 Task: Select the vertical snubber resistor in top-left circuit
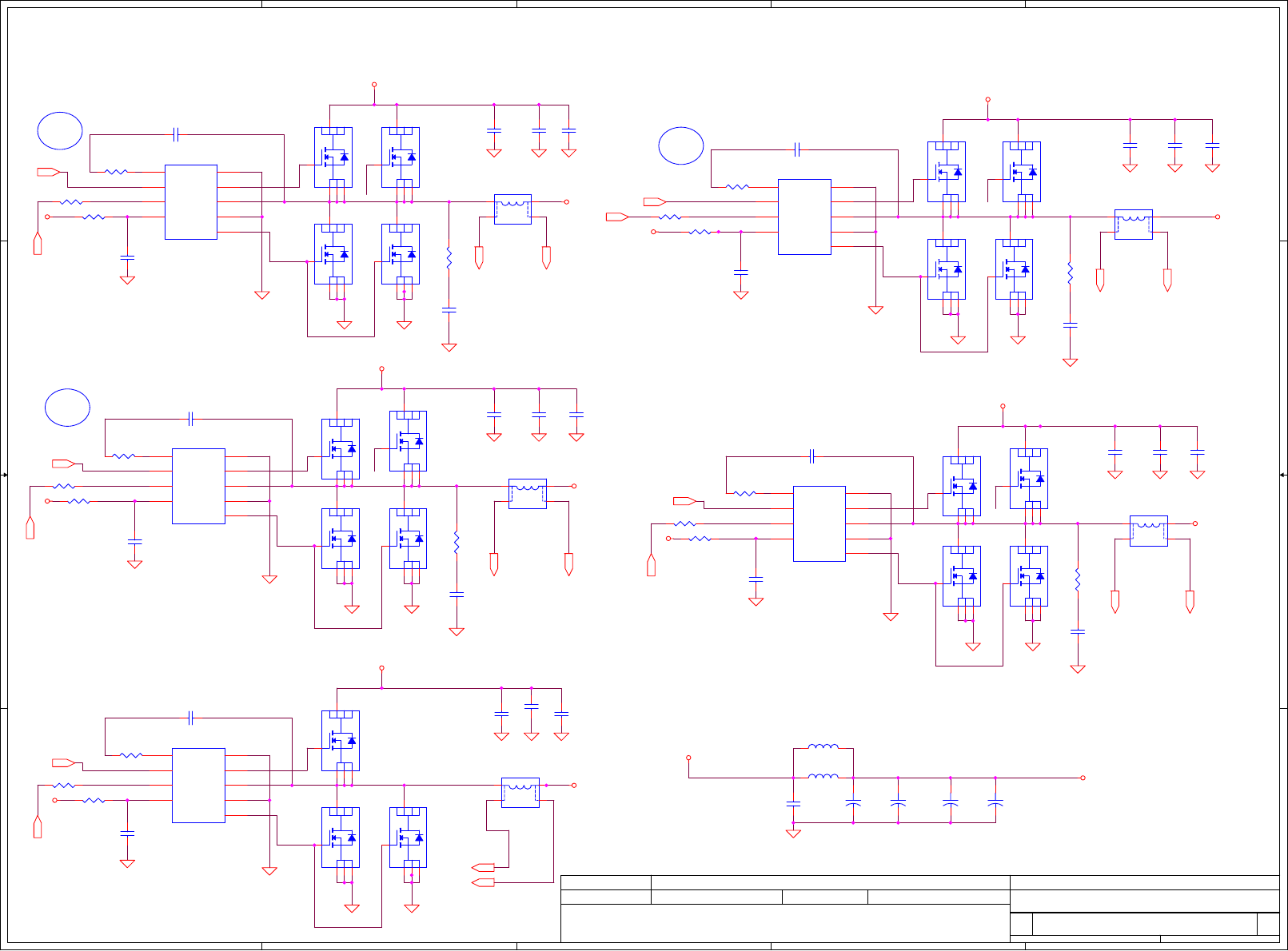tap(449, 258)
